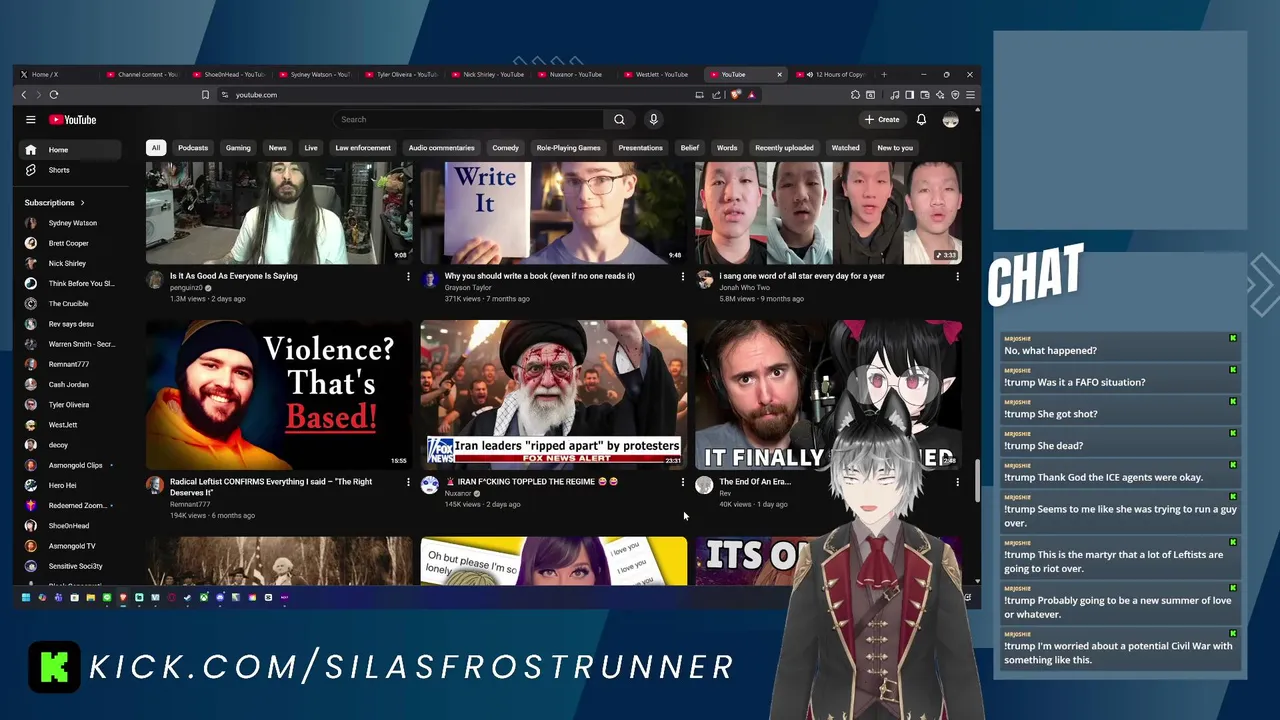This screenshot has width=1280, height=720.
Task: Expand the Subscriptions section chevron
Action: click(82, 203)
